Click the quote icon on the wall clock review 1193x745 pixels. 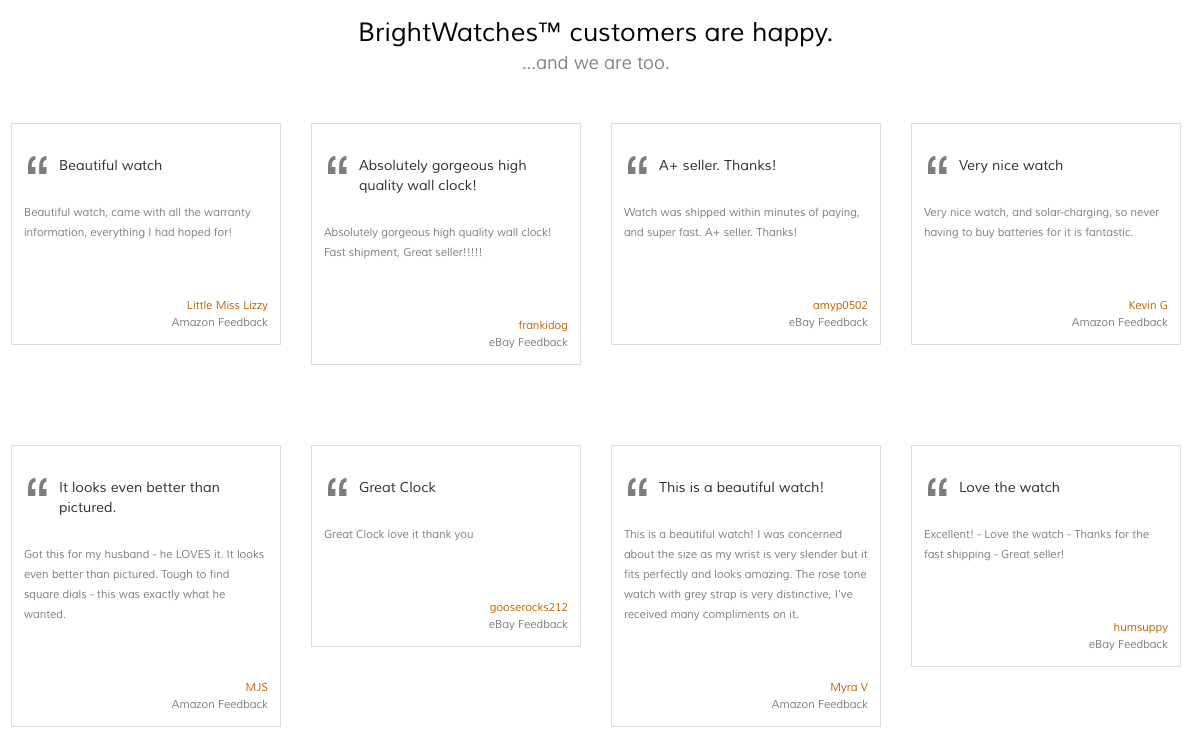pos(337,165)
